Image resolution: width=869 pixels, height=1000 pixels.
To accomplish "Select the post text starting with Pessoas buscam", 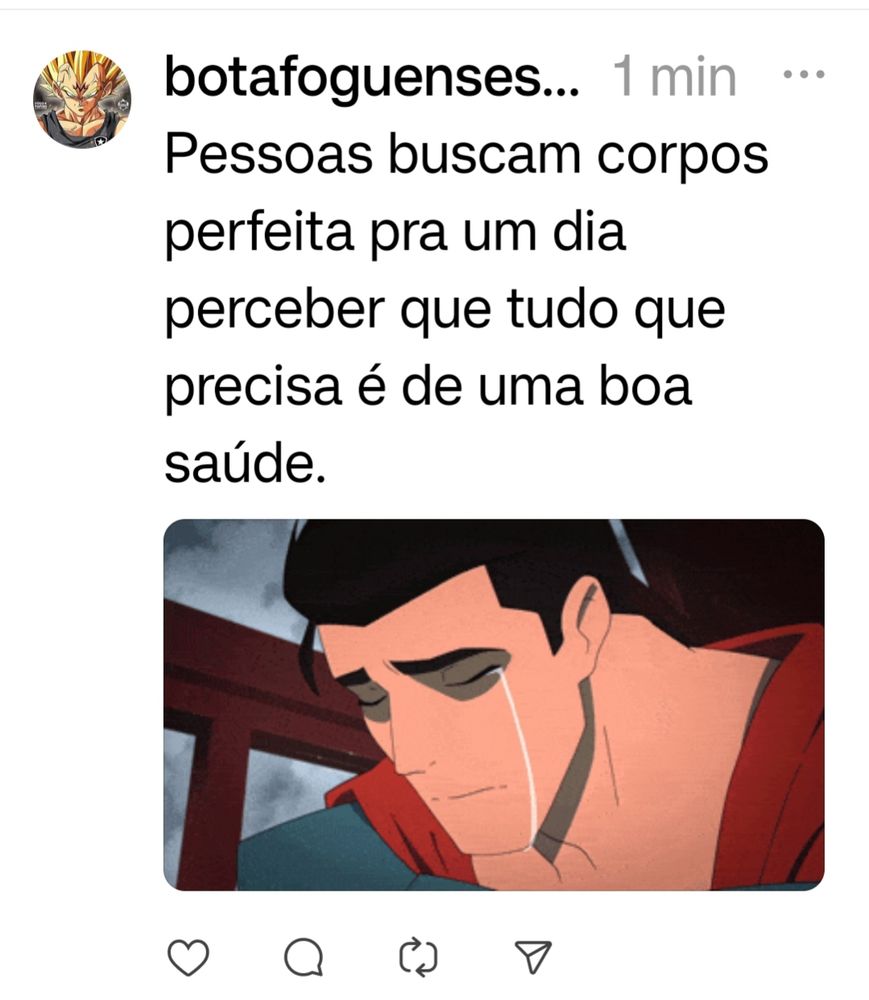I will (x=466, y=310).
